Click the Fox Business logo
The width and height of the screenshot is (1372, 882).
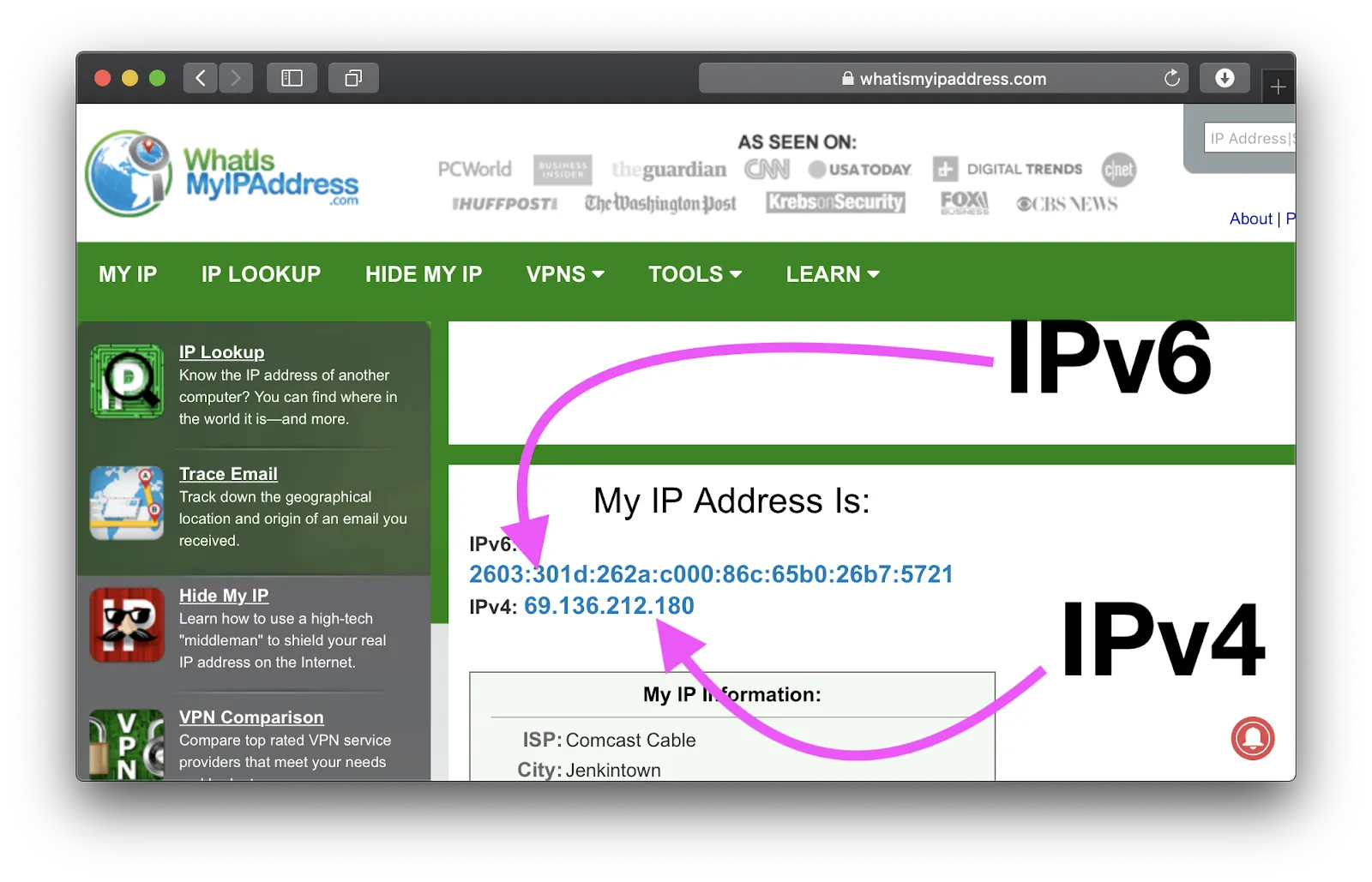(965, 202)
